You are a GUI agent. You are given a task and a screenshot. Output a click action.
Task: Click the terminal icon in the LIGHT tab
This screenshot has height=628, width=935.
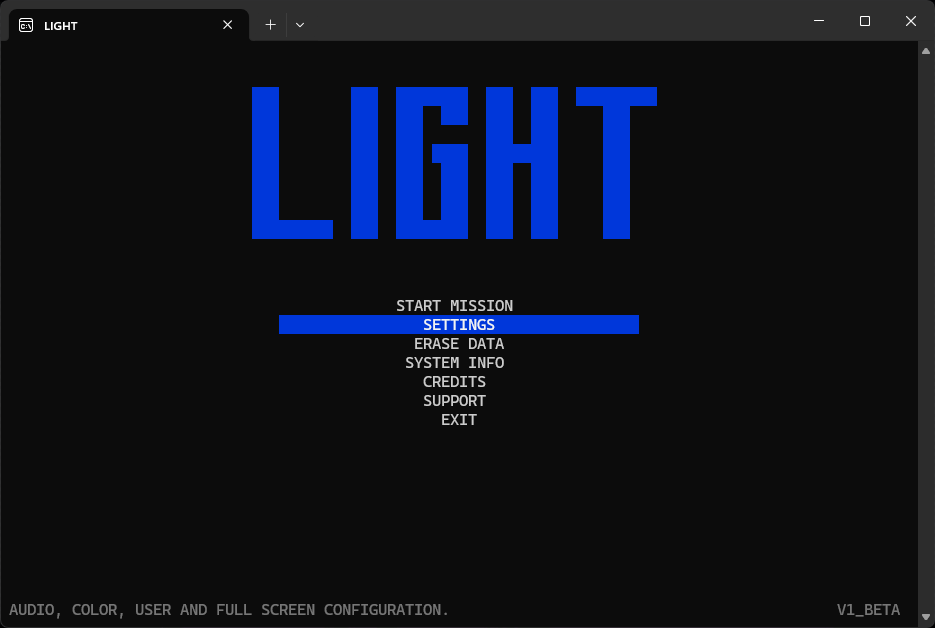click(x=26, y=25)
